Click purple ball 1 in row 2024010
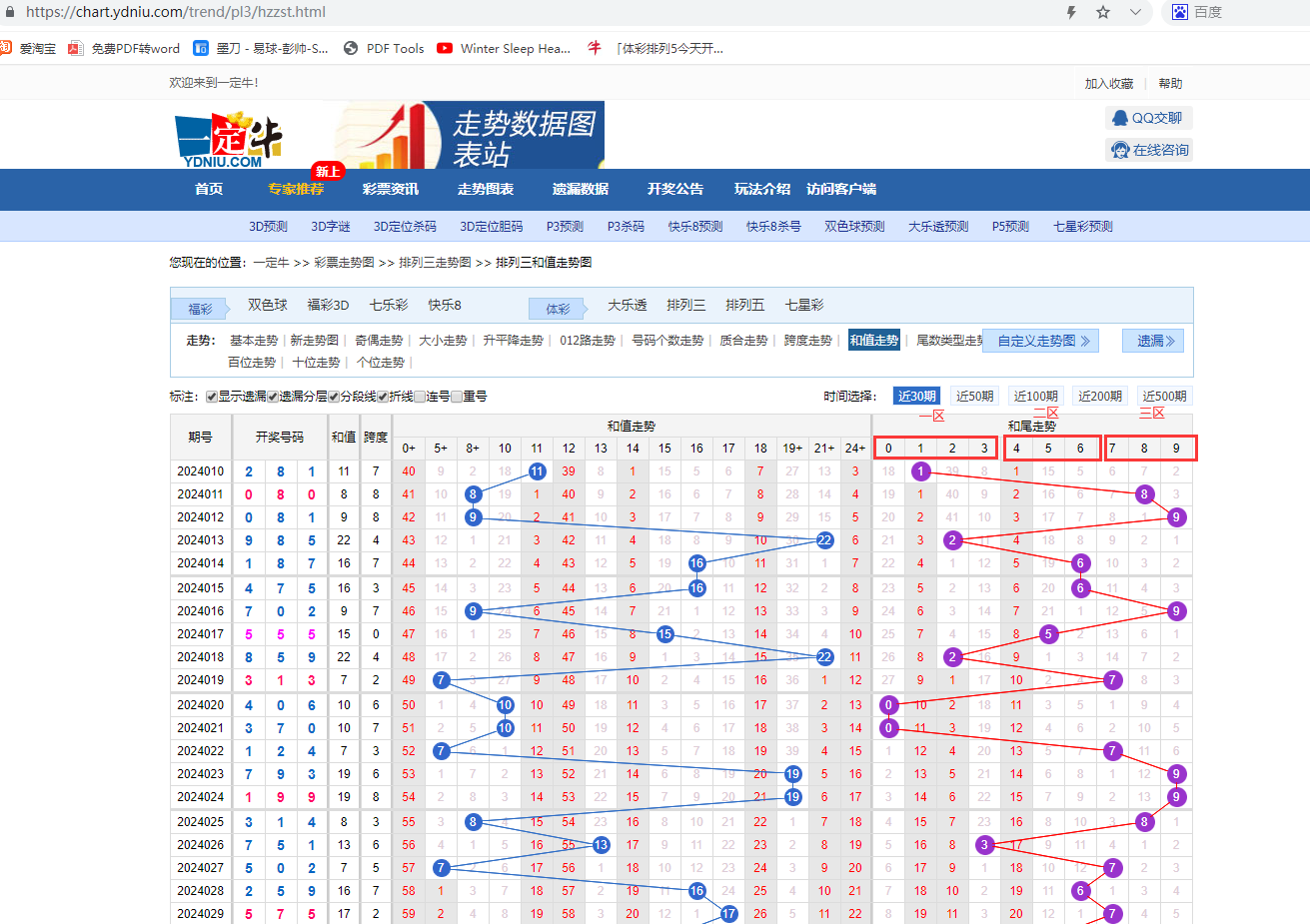Screen dimensions: 1310x924 [x=920, y=471]
